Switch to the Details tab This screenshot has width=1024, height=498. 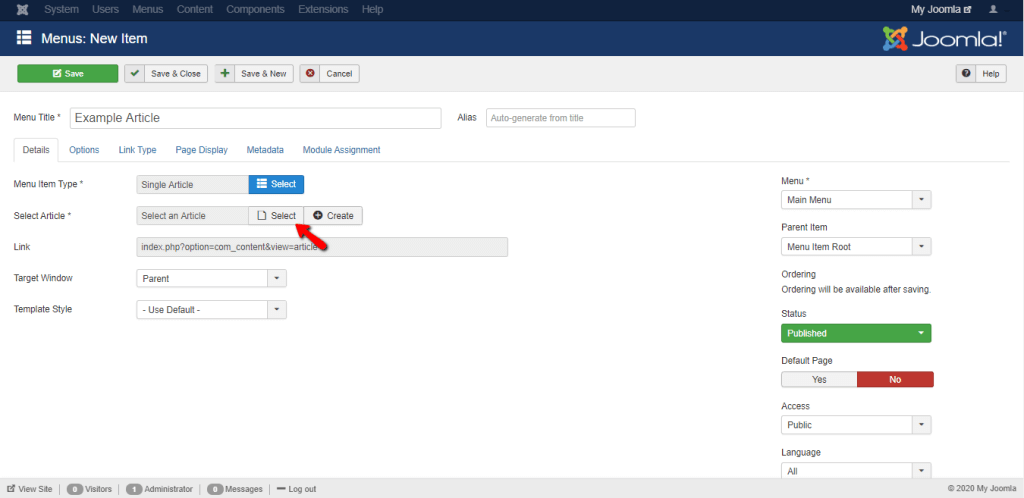[x=36, y=150]
